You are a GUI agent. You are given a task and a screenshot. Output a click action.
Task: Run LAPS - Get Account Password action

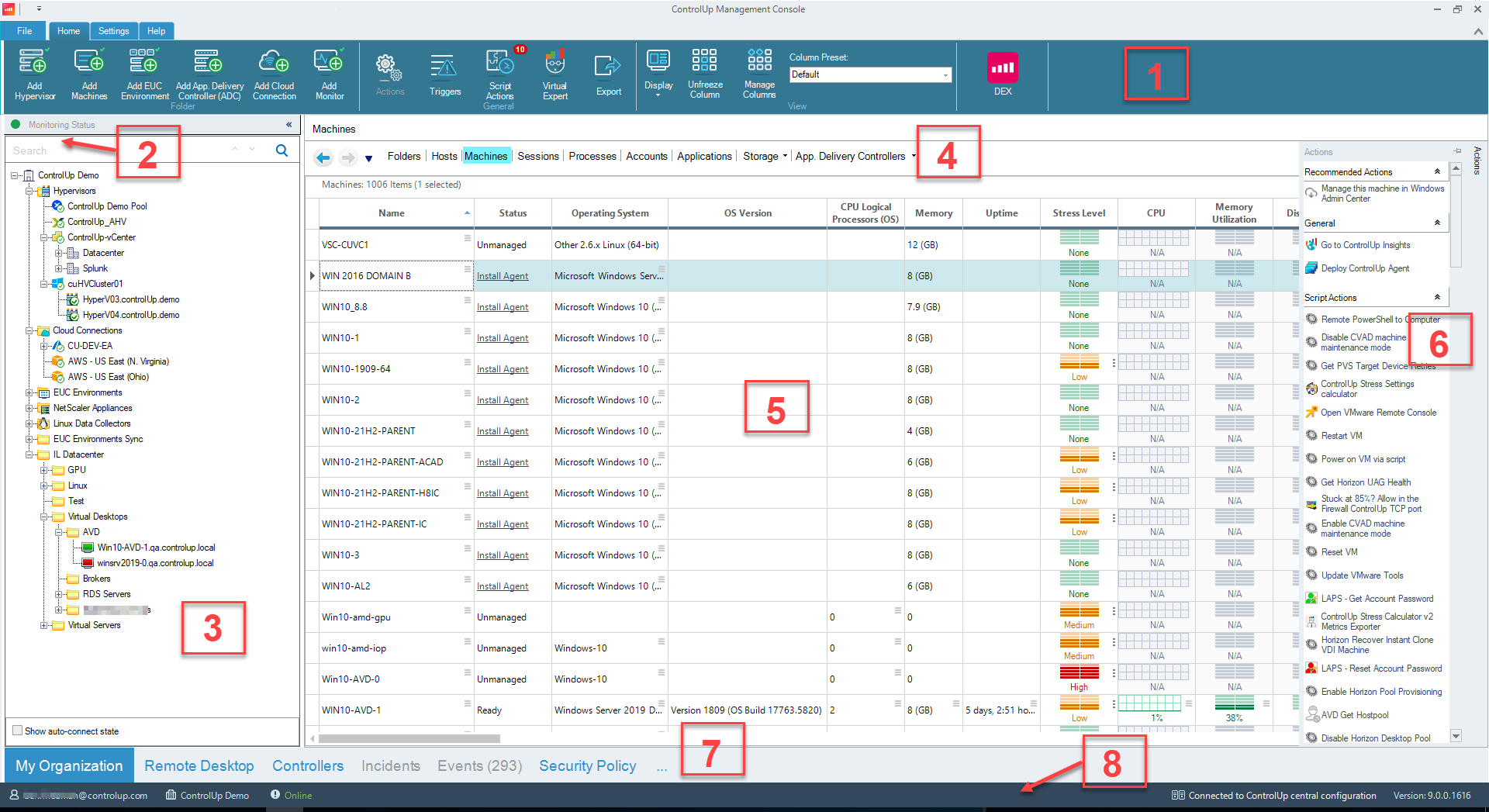[1370, 599]
